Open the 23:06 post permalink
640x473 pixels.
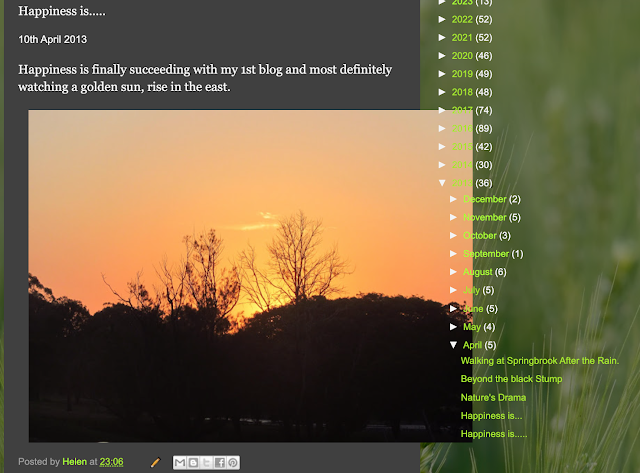tap(111, 462)
